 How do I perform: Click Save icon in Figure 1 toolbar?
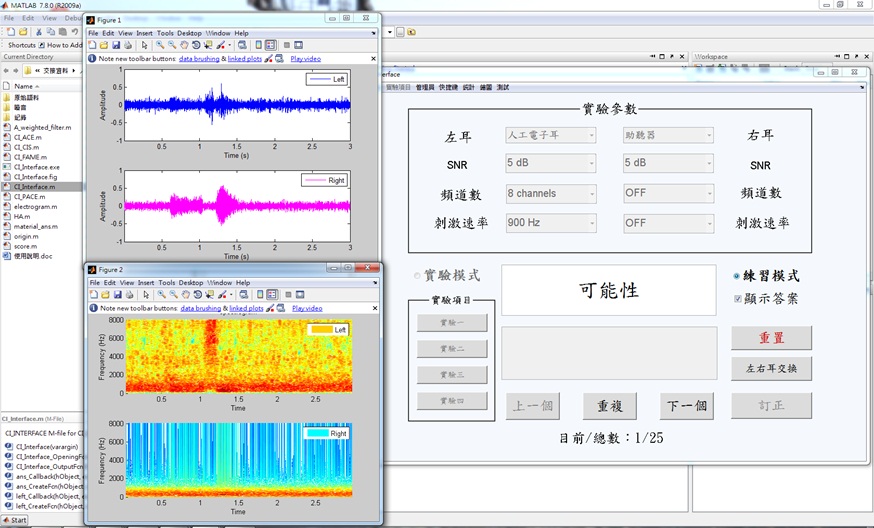pos(116,45)
